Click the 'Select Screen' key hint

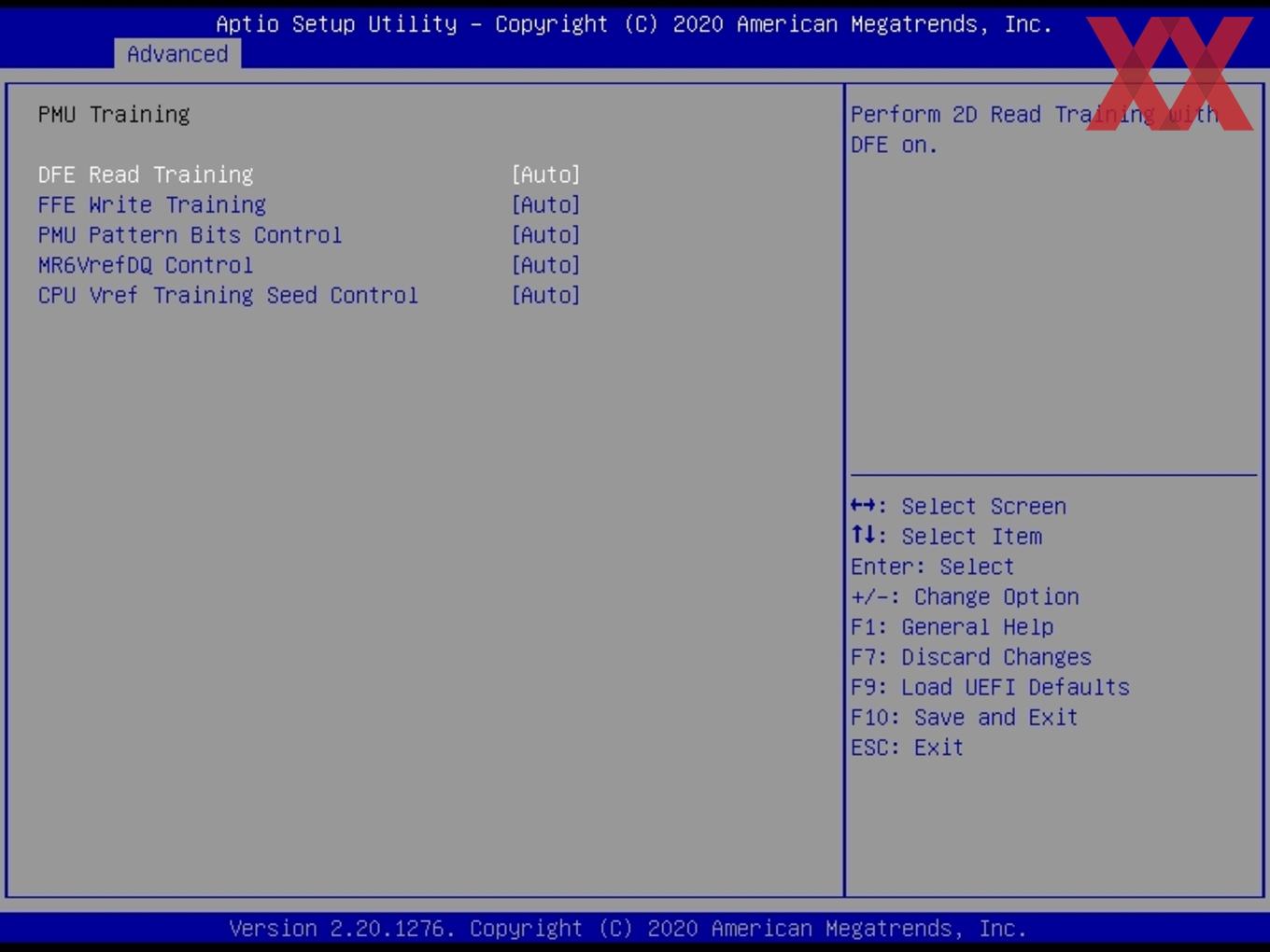[959, 506]
